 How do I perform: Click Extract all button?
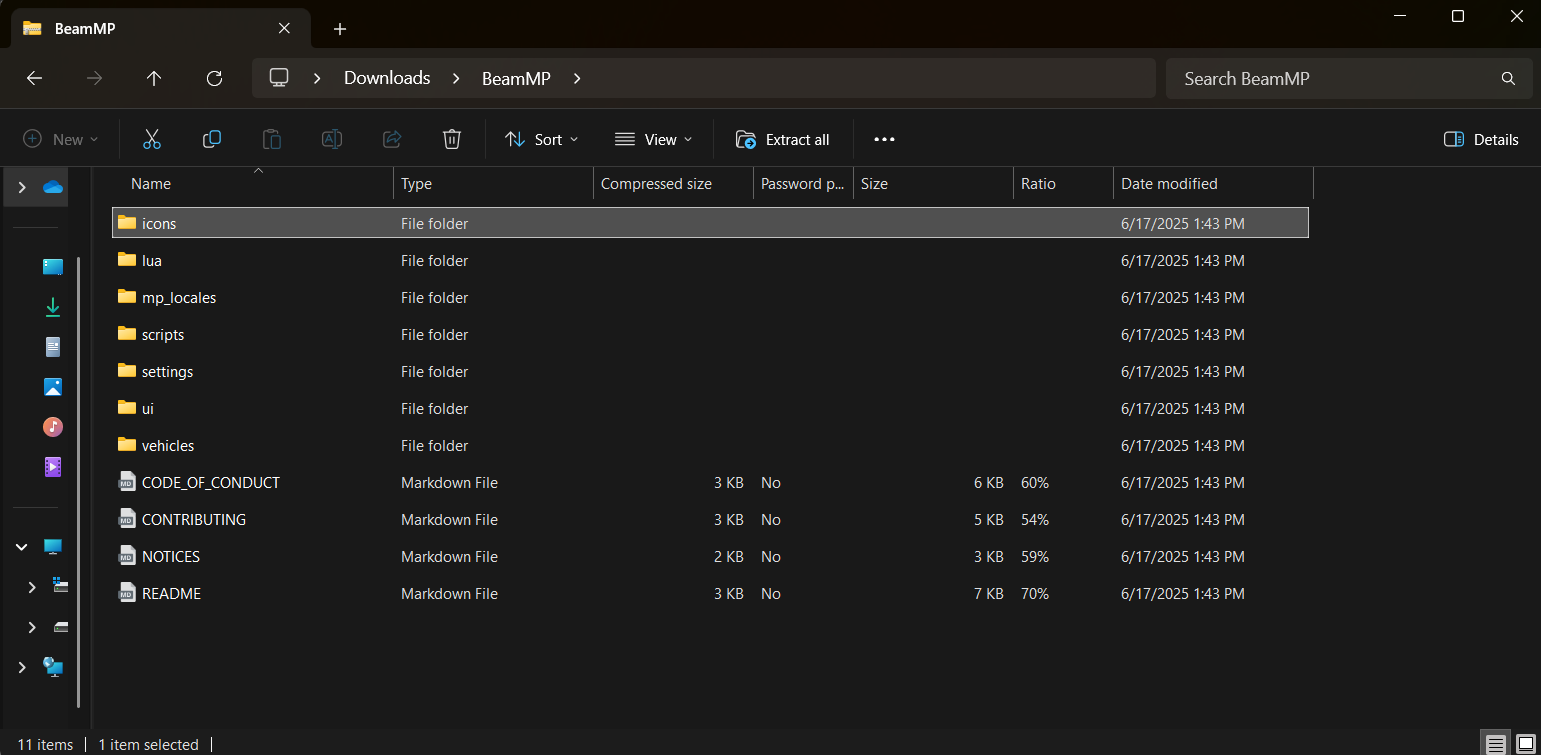pyautogui.click(x=783, y=139)
